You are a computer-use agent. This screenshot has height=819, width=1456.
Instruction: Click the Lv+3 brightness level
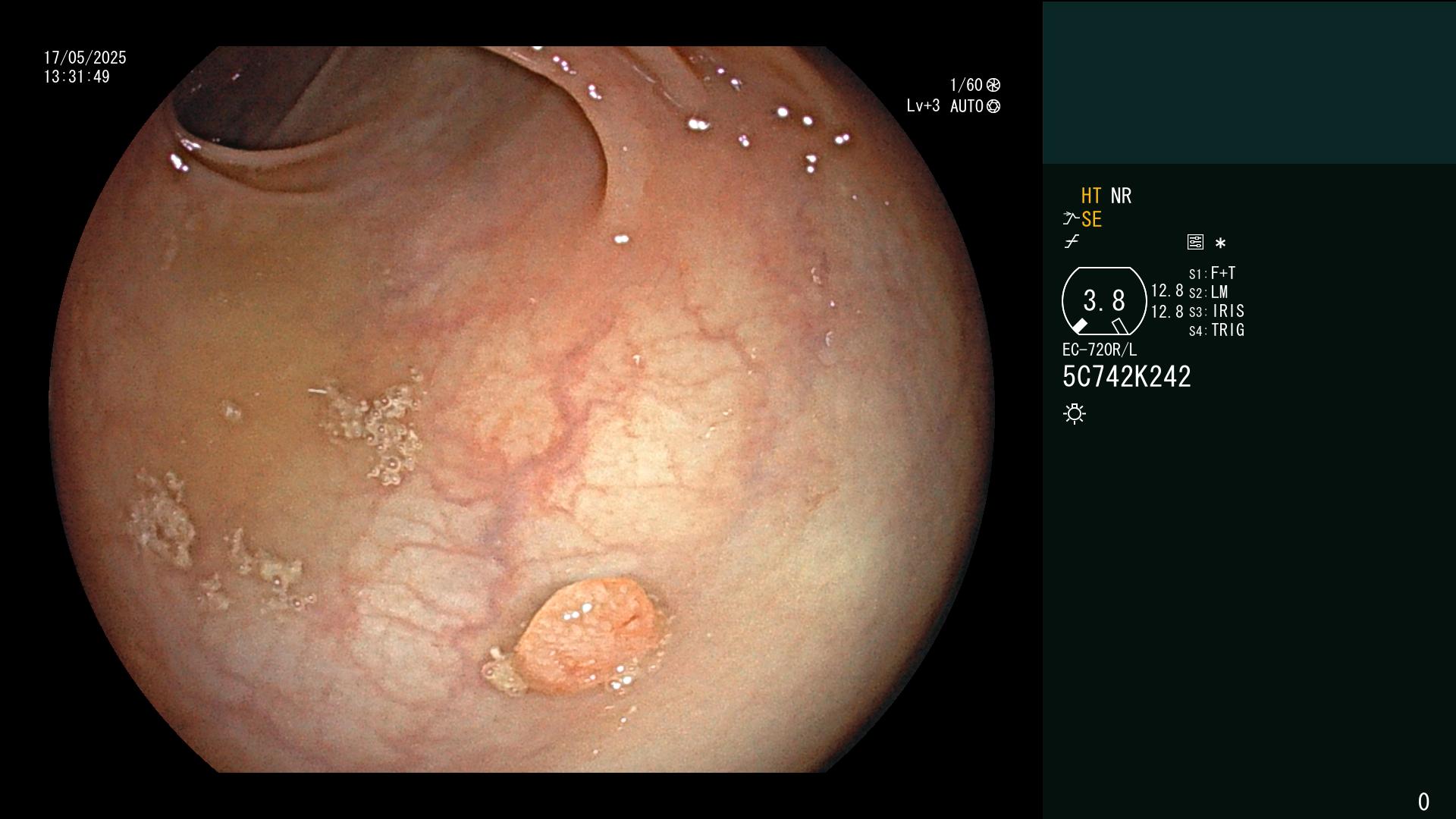pyautogui.click(x=923, y=106)
